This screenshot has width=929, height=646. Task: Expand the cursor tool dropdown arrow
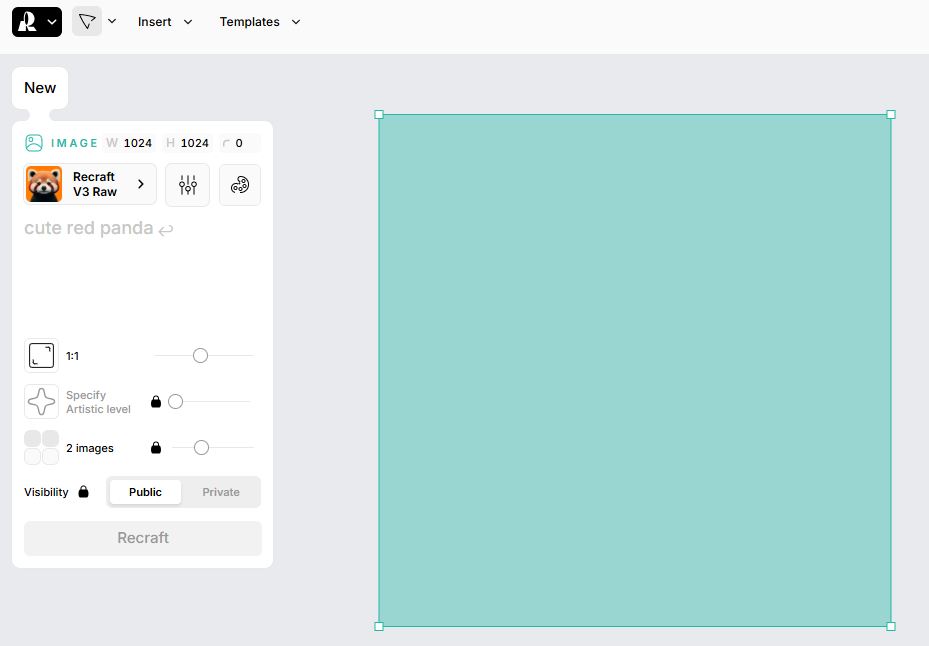click(112, 21)
